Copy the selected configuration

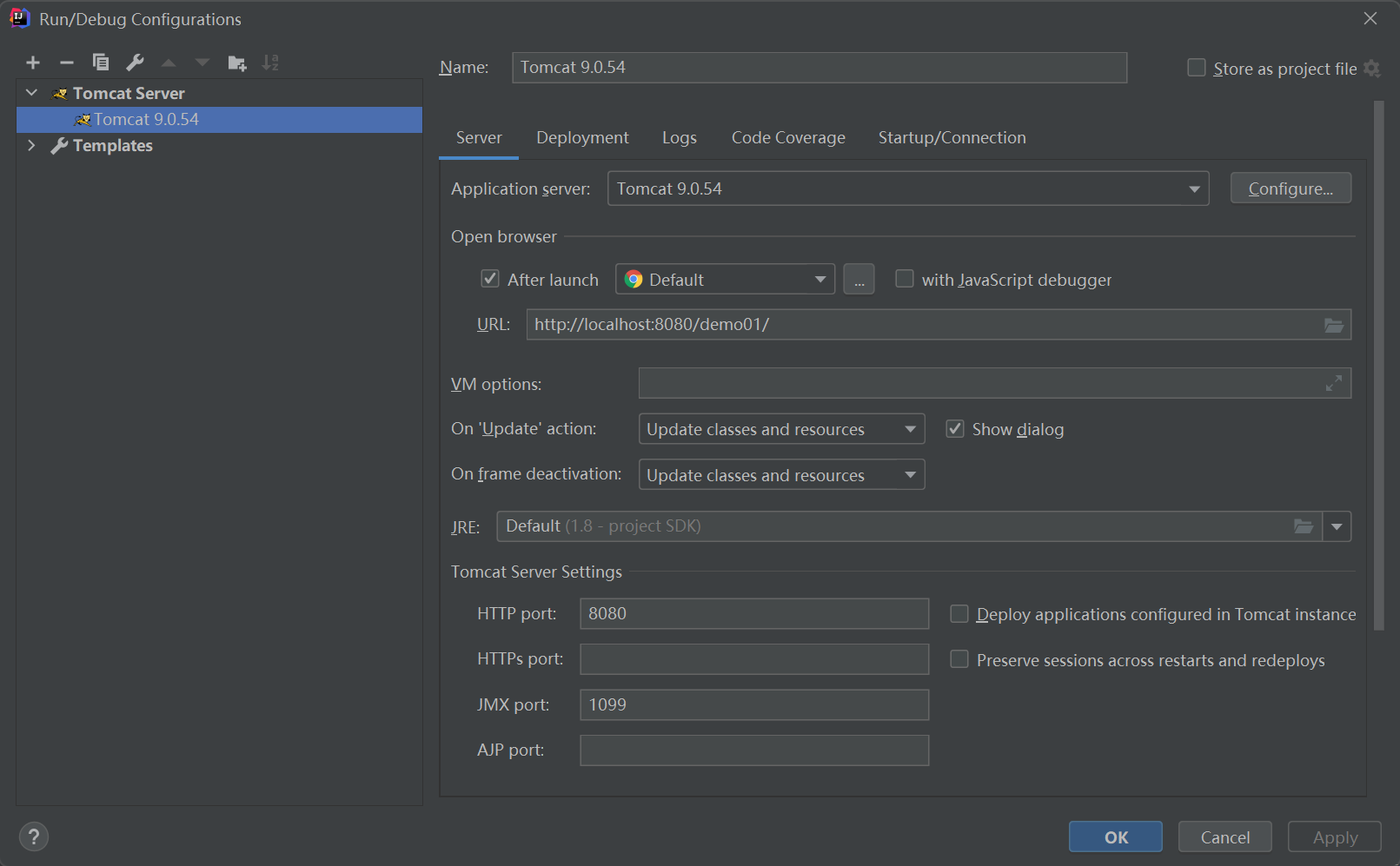pyautogui.click(x=101, y=63)
